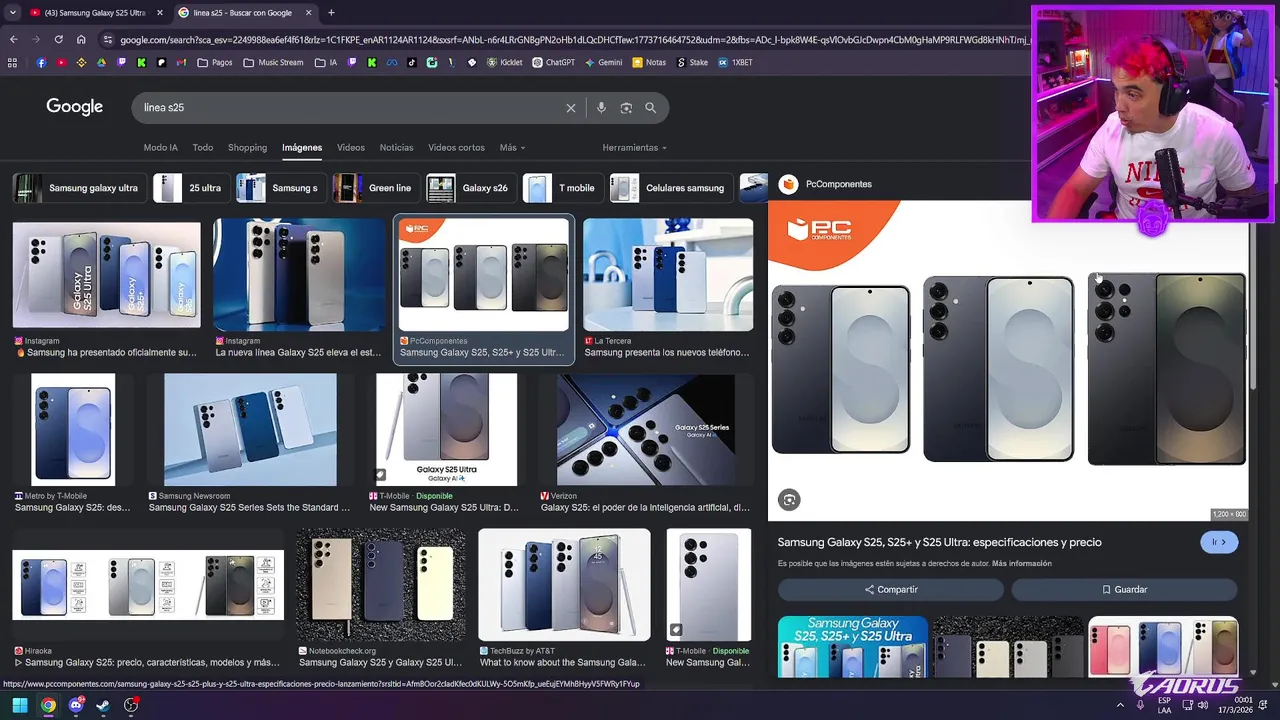The height and width of the screenshot is (720, 1280).
Task: Open the browser home page icon
Action: pos(81,40)
